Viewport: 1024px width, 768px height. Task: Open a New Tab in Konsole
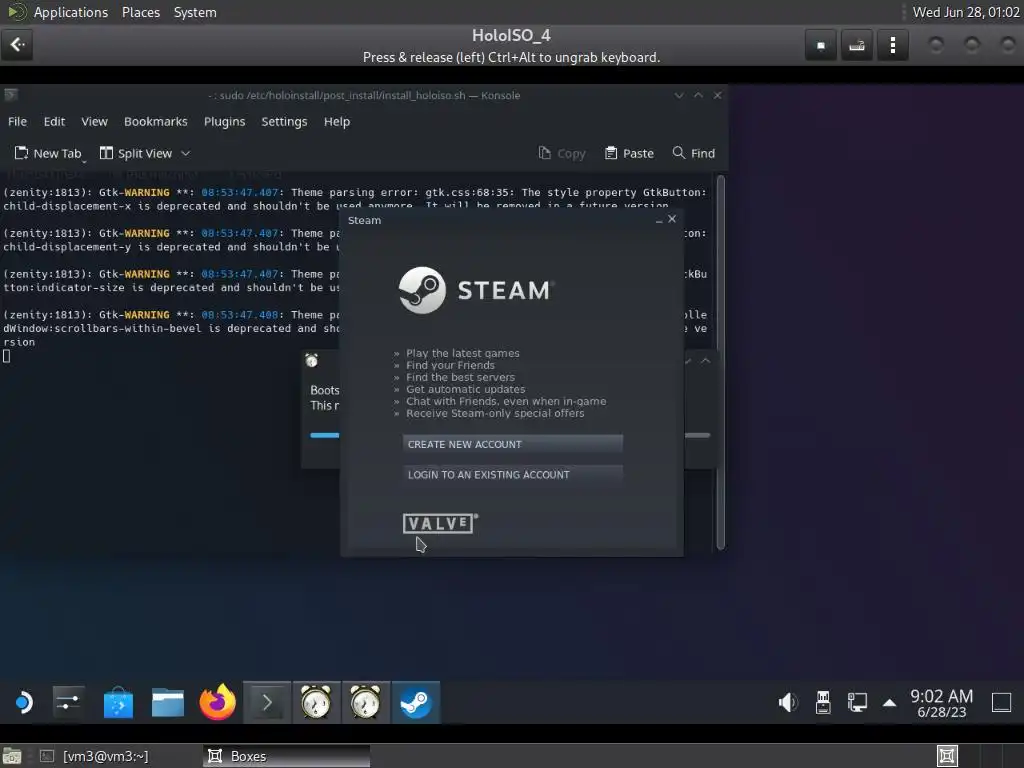[x=48, y=153]
